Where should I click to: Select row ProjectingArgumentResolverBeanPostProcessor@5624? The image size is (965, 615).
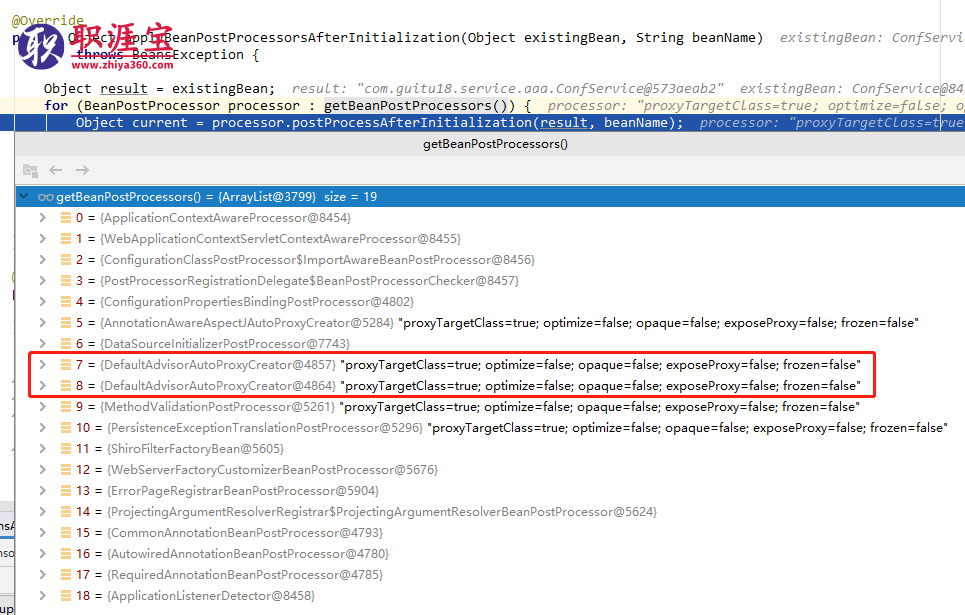pyautogui.click(x=490, y=511)
